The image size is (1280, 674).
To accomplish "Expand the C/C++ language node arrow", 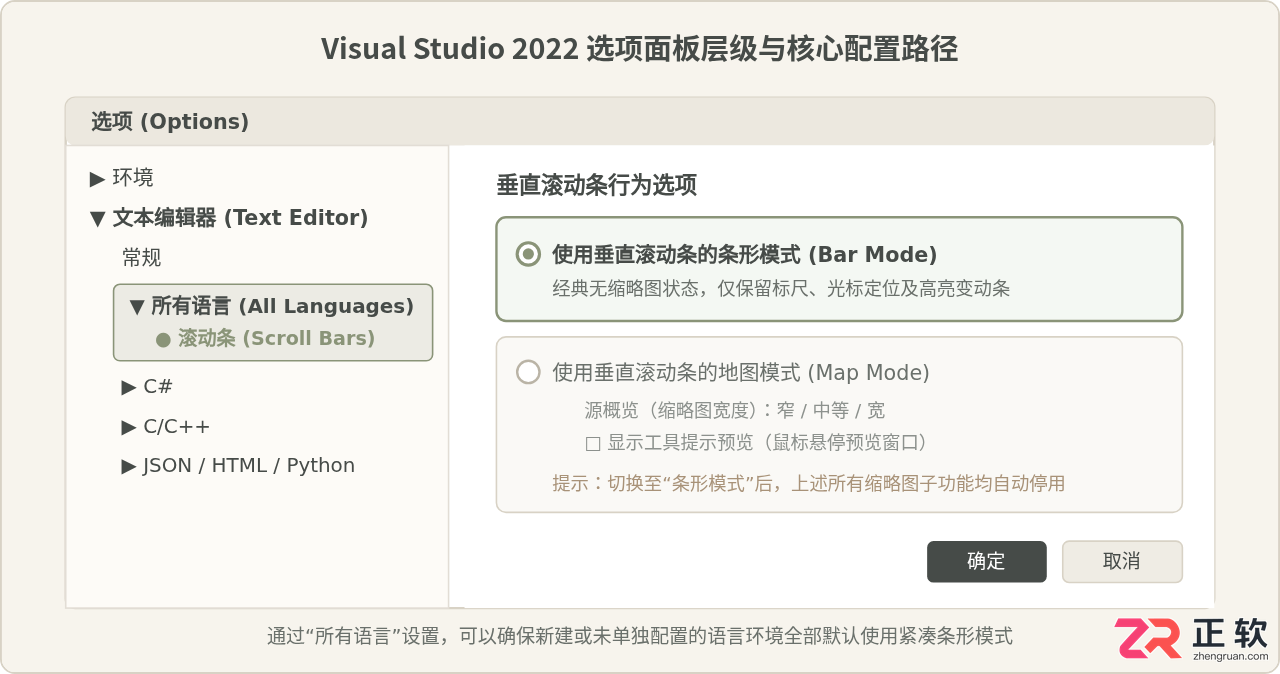I will [129, 427].
